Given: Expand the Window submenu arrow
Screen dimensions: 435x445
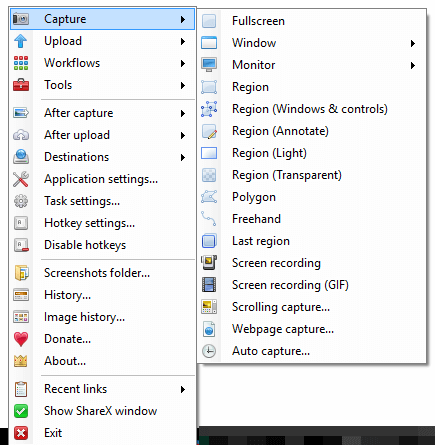Looking at the screenshot, I should pyautogui.click(x=413, y=43).
